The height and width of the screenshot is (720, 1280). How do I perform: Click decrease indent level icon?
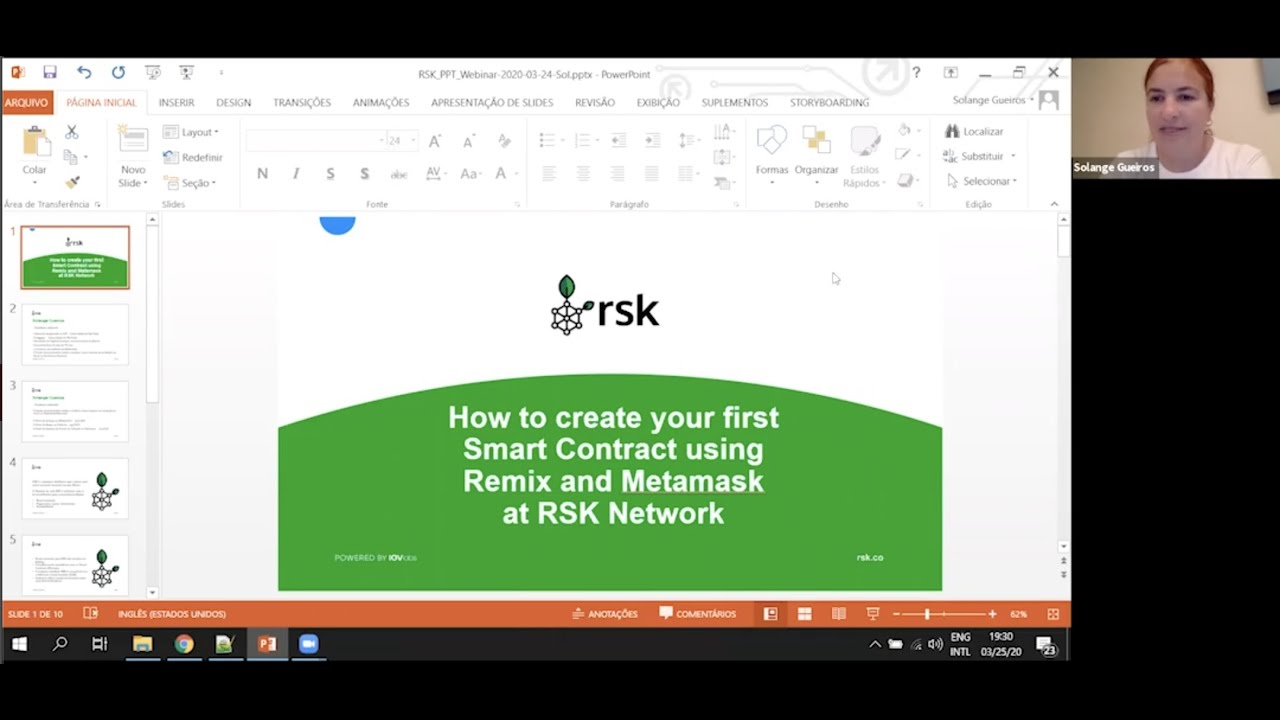tap(618, 140)
